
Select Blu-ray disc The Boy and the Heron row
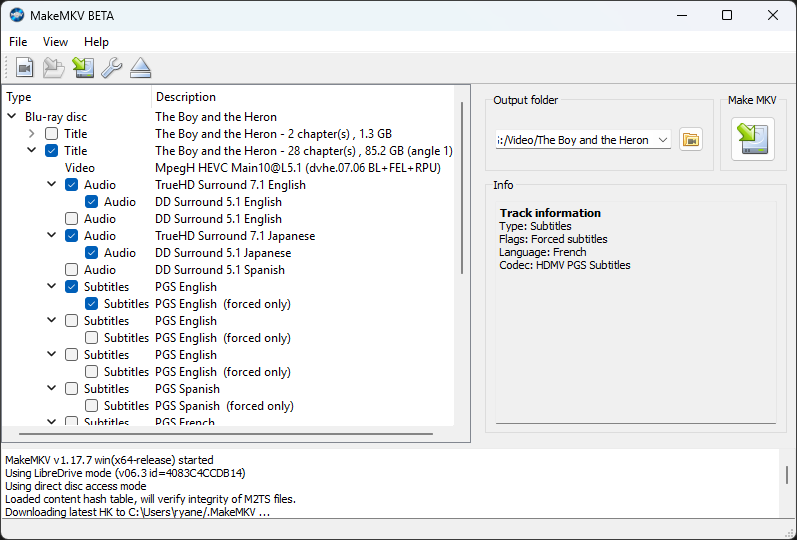(228, 116)
